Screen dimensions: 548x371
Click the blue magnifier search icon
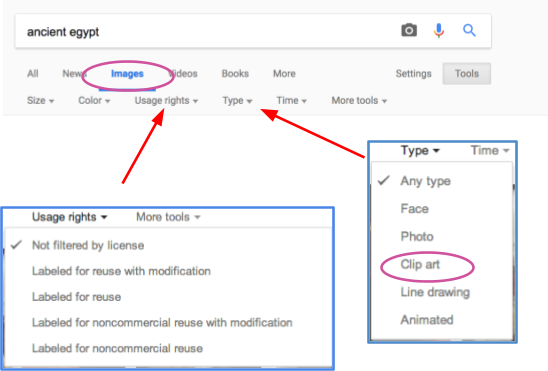(469, 30)
